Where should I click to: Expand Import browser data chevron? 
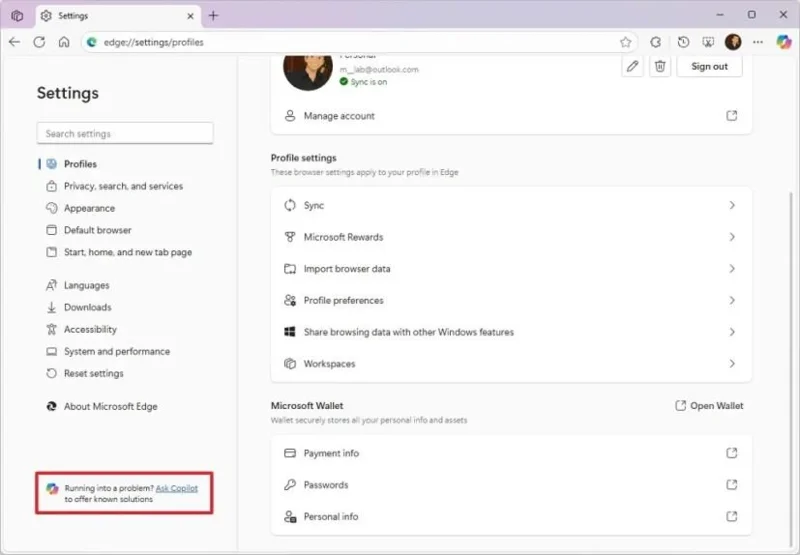pyautogui.click(x=732, y=268)
